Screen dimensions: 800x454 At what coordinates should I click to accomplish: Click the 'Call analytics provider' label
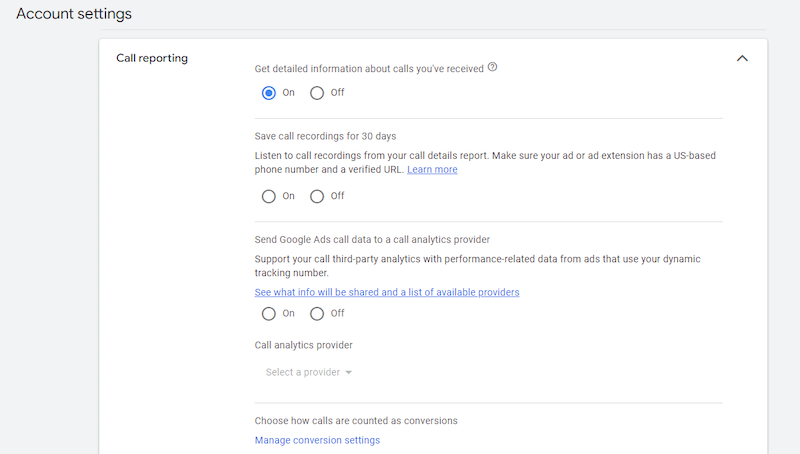coord(304,345)
